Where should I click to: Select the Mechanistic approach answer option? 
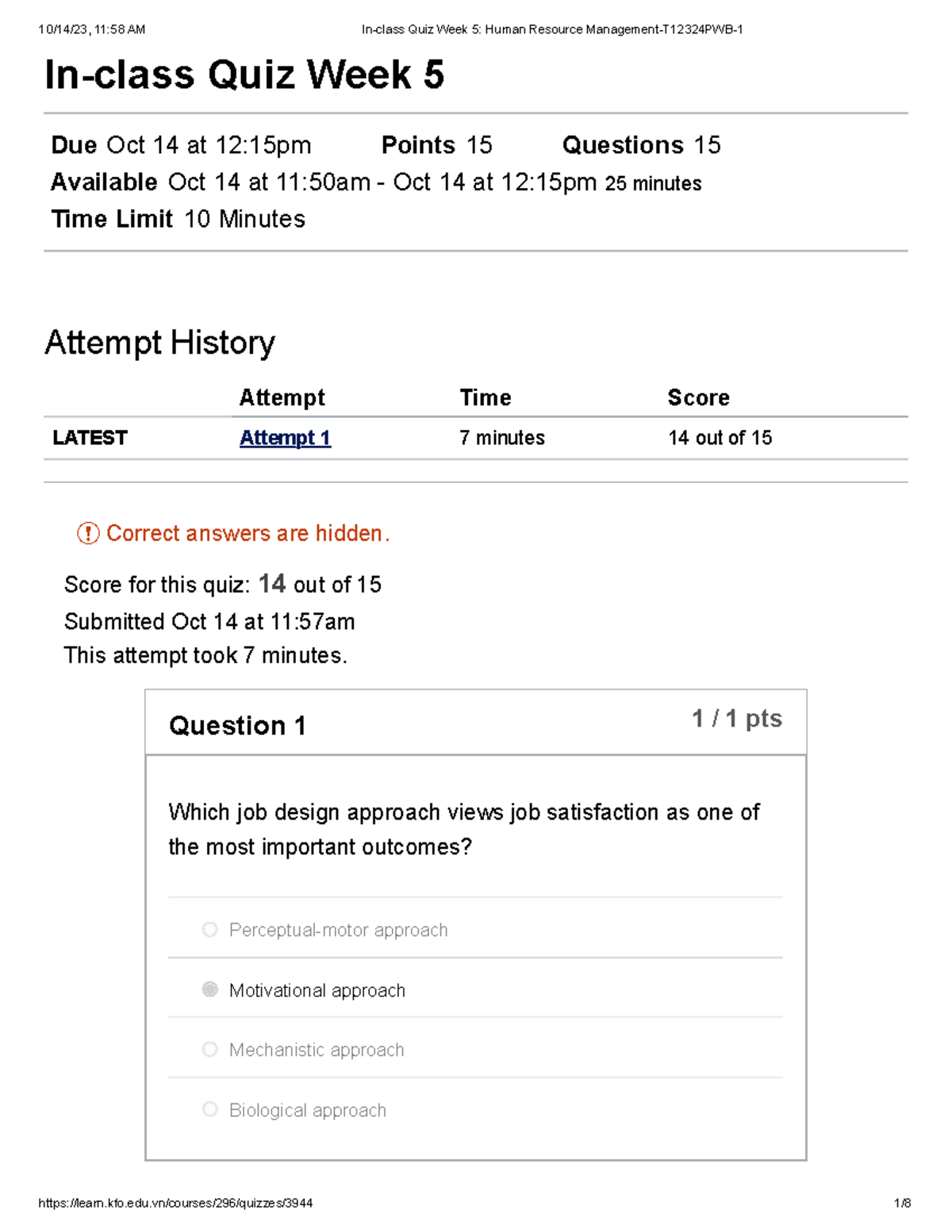(209, 1049)
